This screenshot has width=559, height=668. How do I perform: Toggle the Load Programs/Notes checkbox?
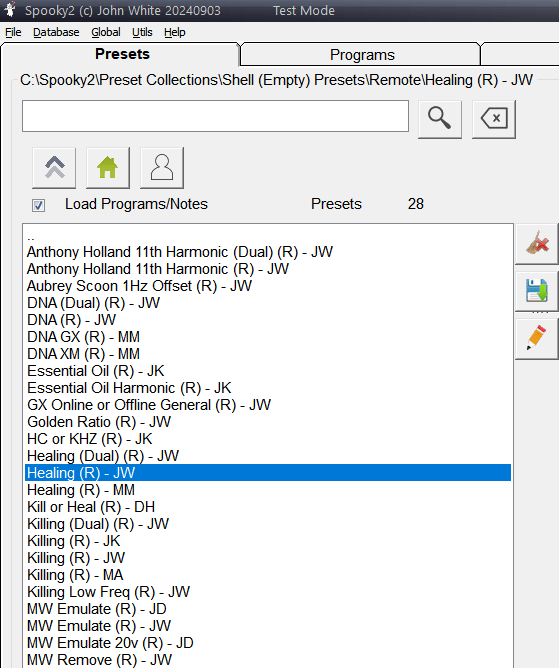[x=38, y=205]
